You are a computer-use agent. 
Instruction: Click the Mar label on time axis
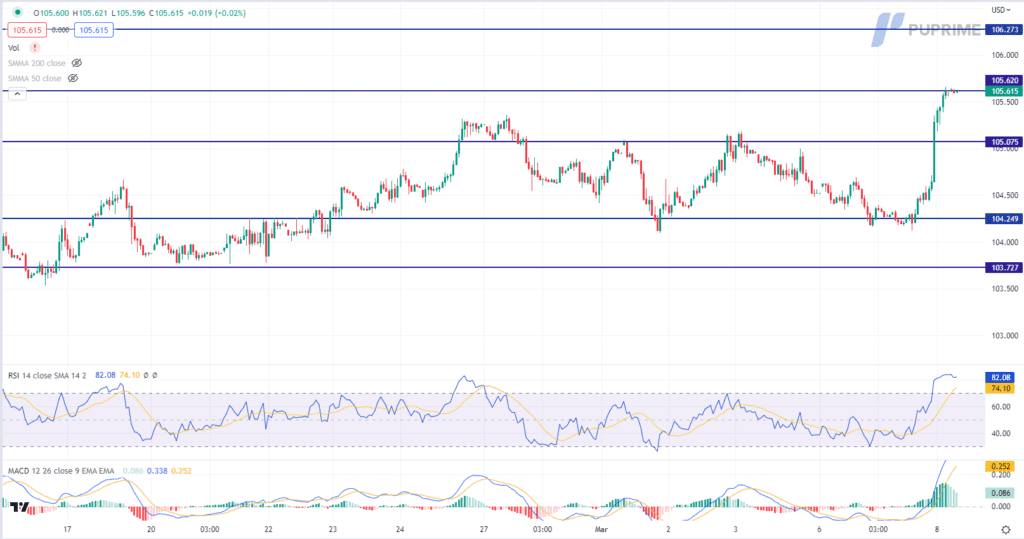[x=601, y=529]
